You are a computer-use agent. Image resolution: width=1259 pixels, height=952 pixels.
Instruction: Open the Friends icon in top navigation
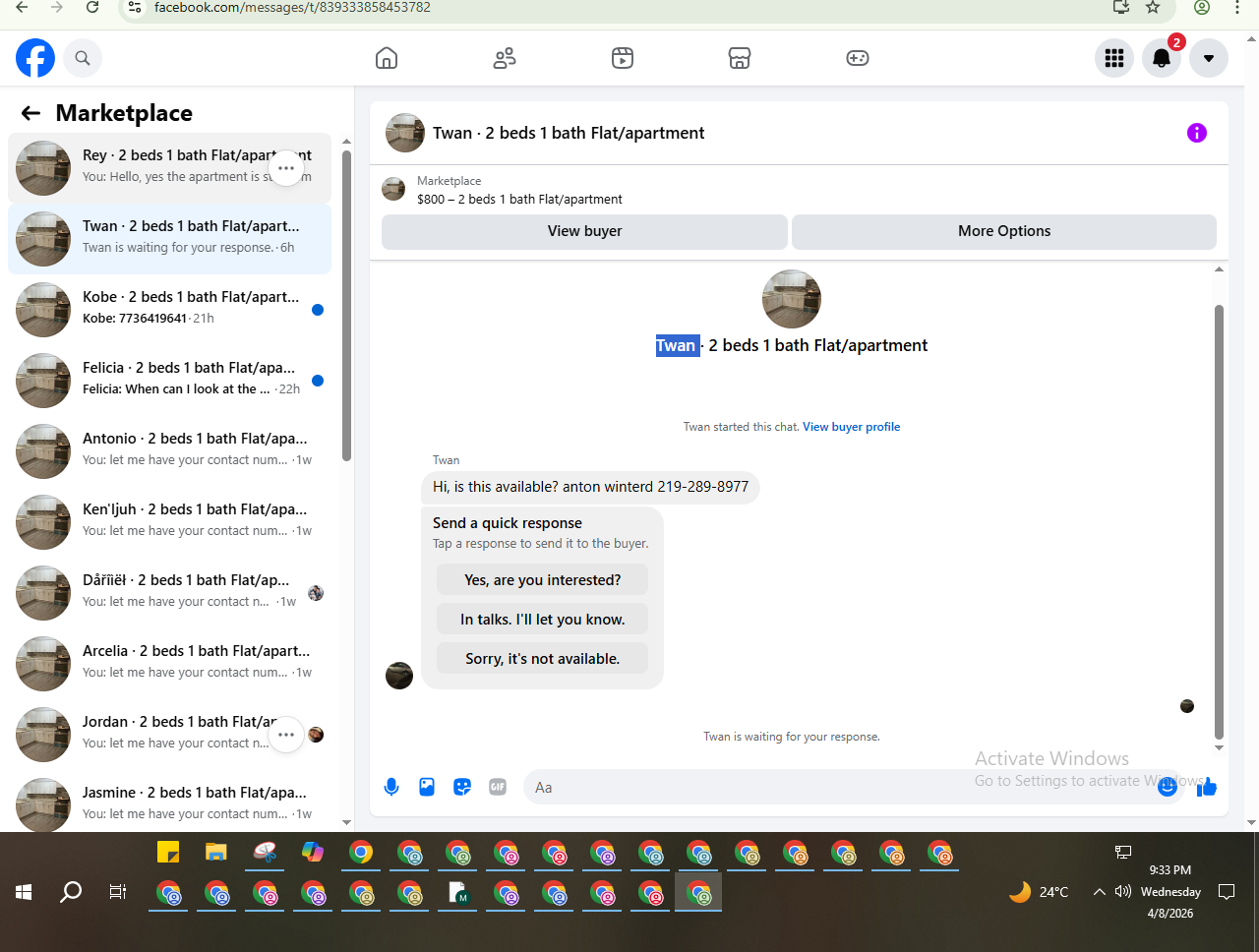click(505, 58)
